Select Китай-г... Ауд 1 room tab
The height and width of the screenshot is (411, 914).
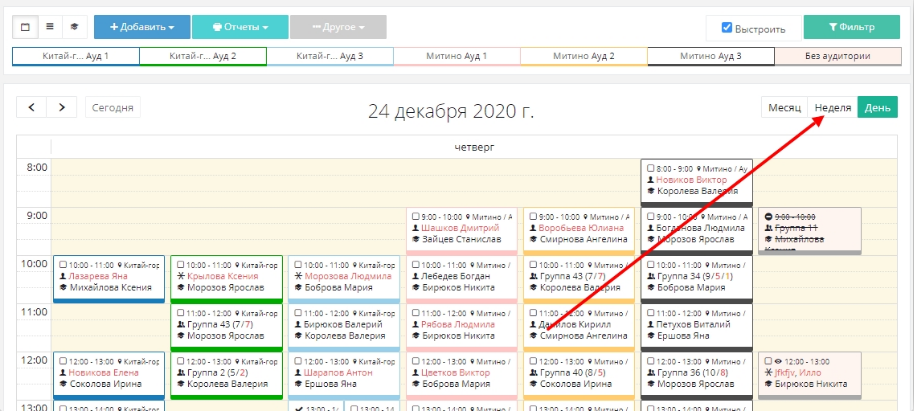tap(76, 57)
